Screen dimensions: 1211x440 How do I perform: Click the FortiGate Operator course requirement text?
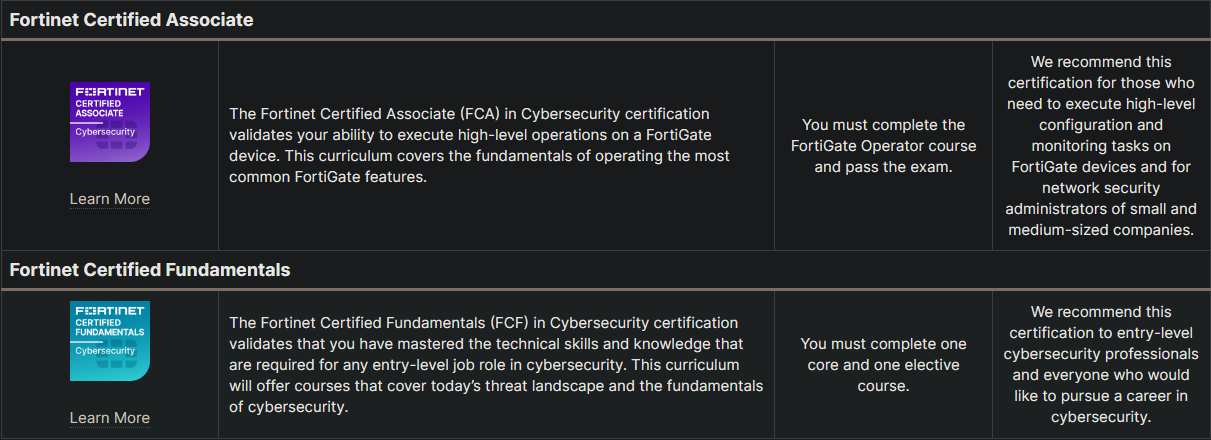[x=883, y=146]
